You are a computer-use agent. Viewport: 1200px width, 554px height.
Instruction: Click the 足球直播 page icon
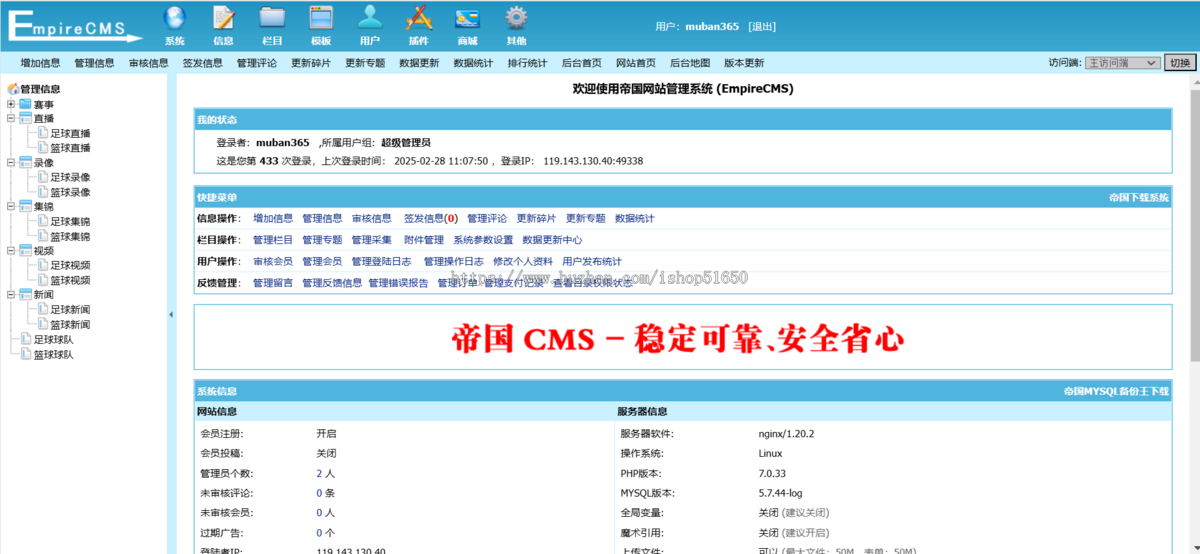click(x=43, y=133)
